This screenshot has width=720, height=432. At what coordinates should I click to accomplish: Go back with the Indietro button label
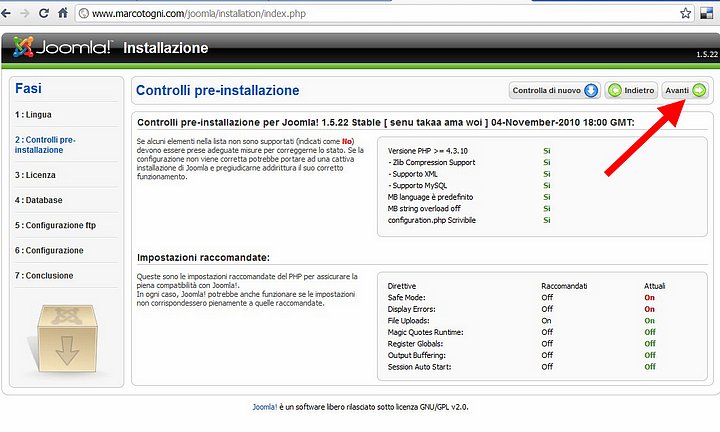pyautogui.click(x=639, y=90)
